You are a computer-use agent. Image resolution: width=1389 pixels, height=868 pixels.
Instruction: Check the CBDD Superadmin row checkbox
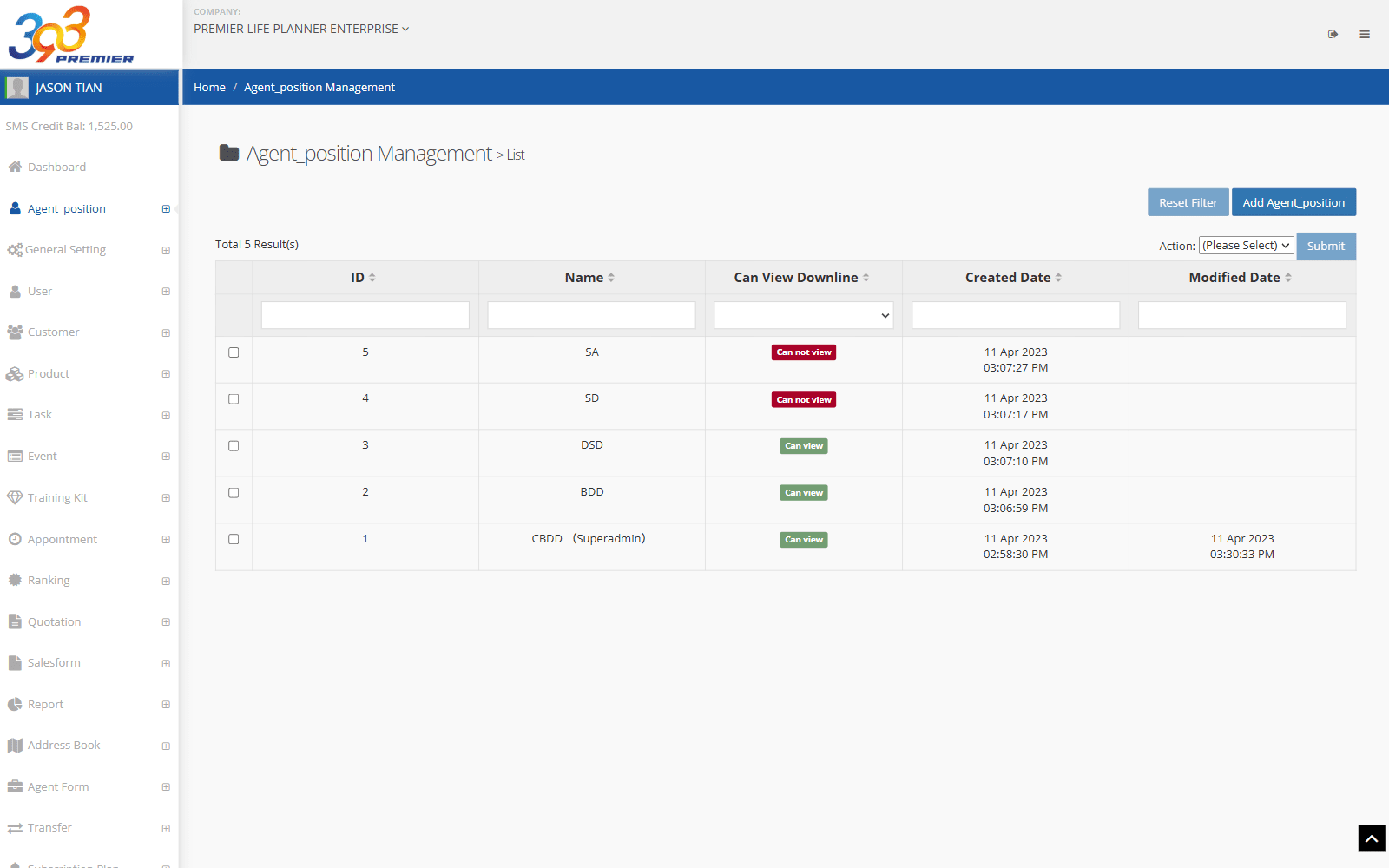click(234, 539)
